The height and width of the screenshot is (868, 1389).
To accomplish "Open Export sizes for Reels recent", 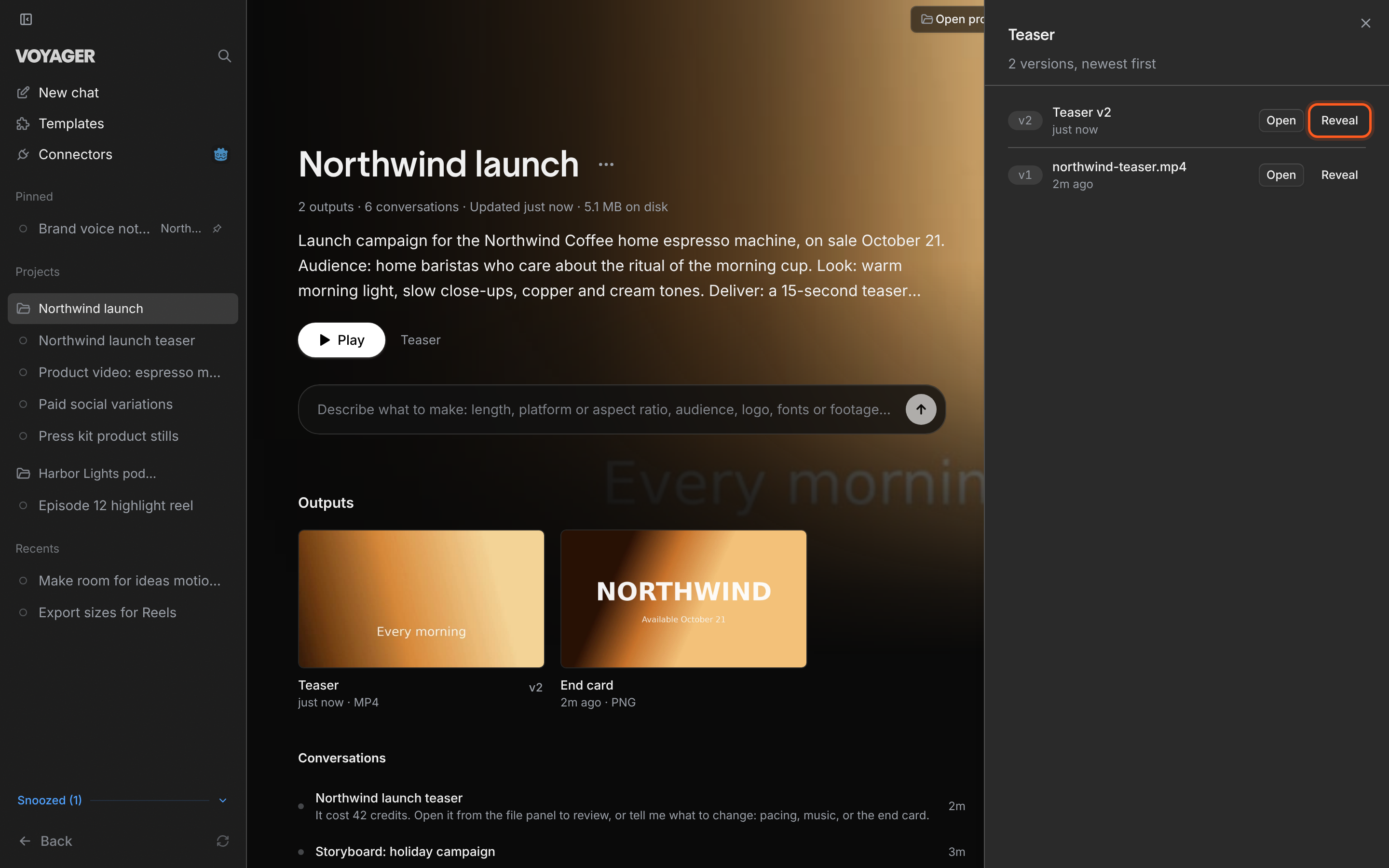I will 123,612.
